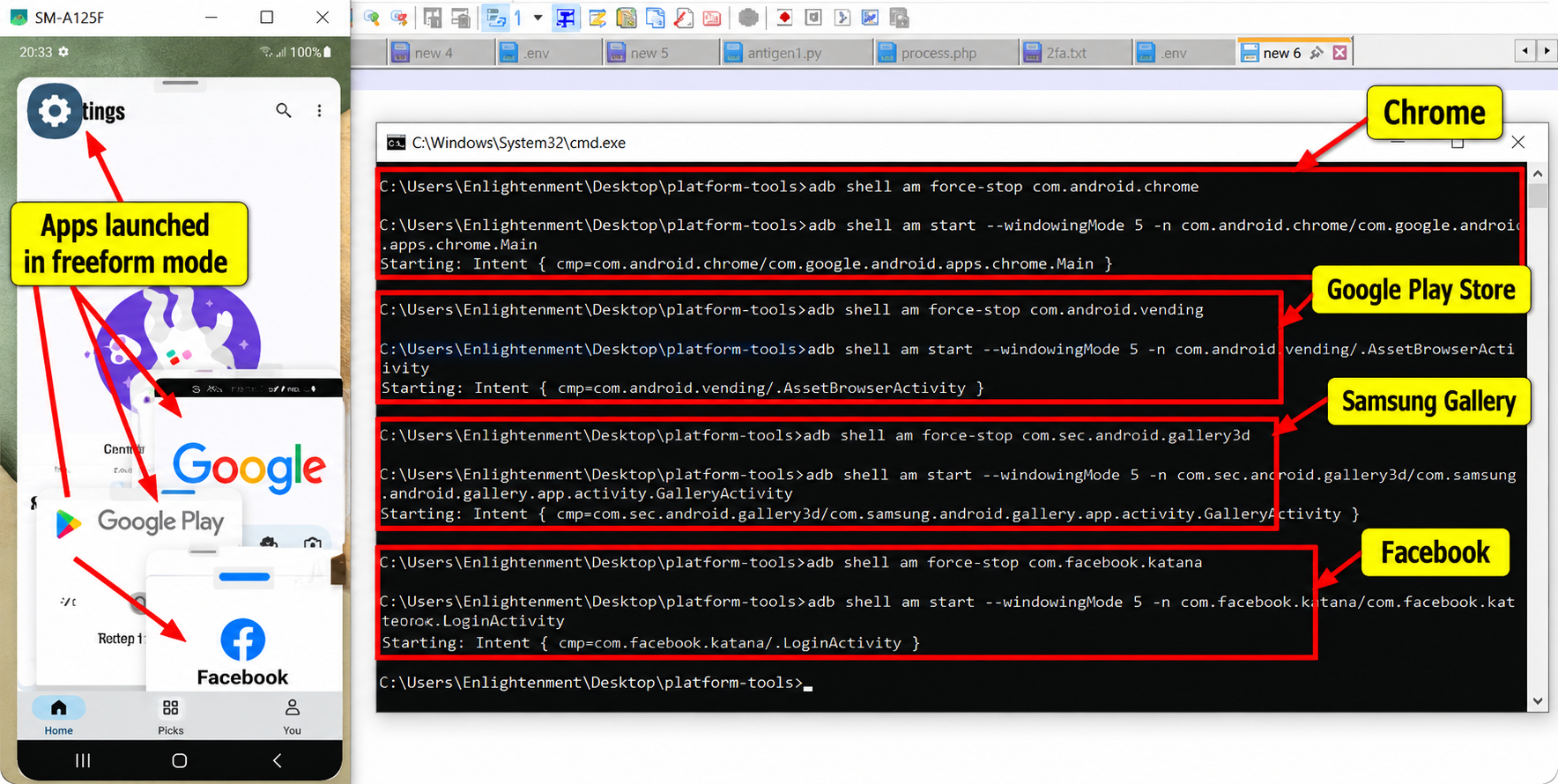Open the Folder as Workspace panel

pos(712,18)
